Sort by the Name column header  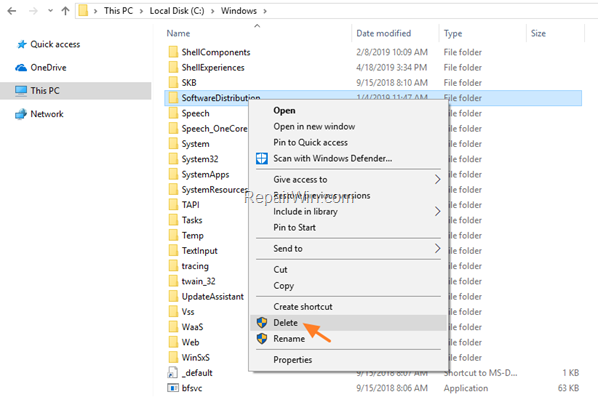pyautogui.click(x=178, y=34)
